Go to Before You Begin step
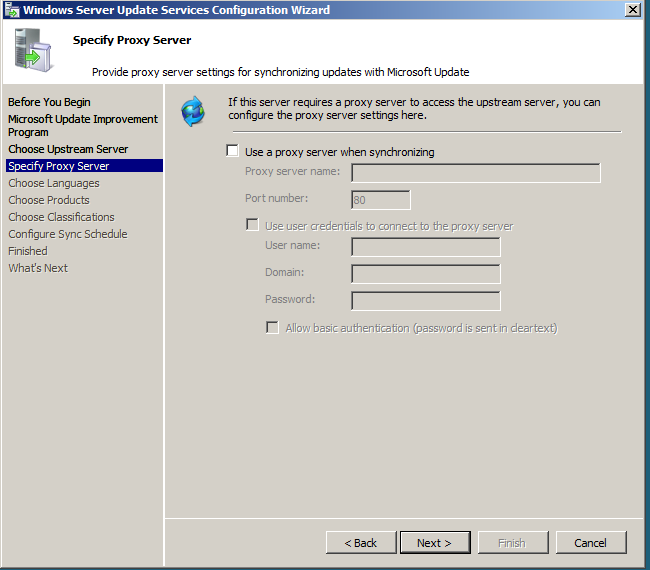650x570 pixels. point(49,102)
